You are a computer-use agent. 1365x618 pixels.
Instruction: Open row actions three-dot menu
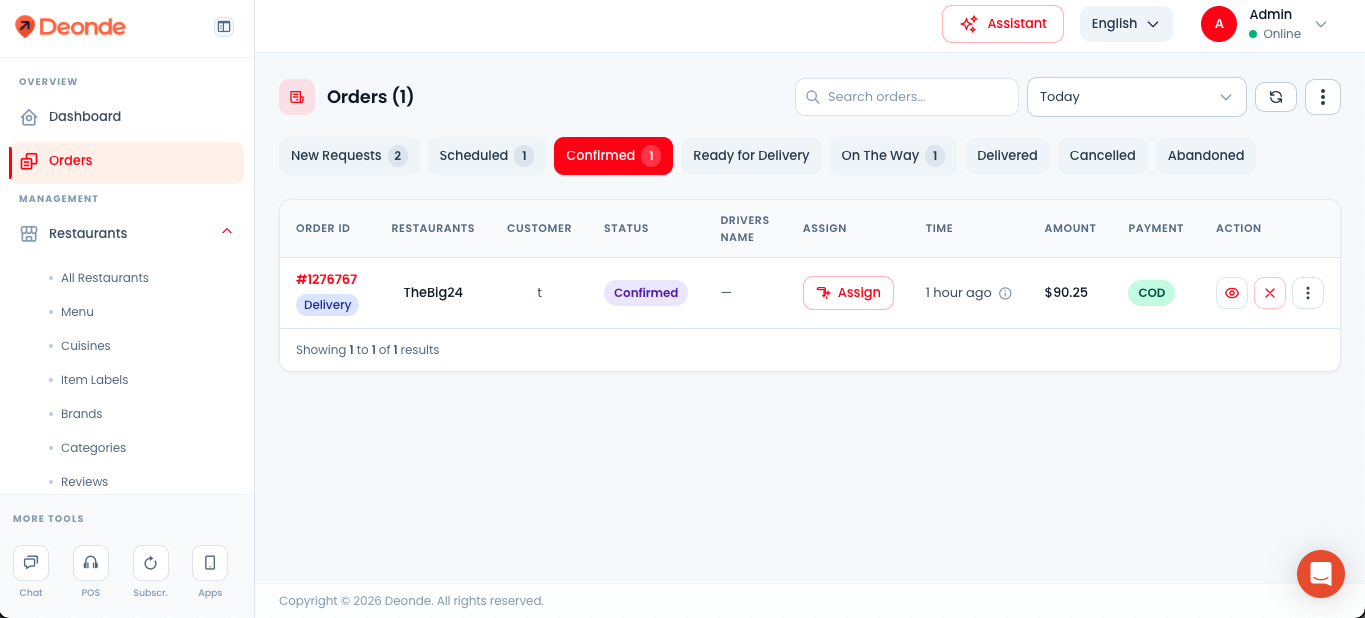coord(1308,293)
